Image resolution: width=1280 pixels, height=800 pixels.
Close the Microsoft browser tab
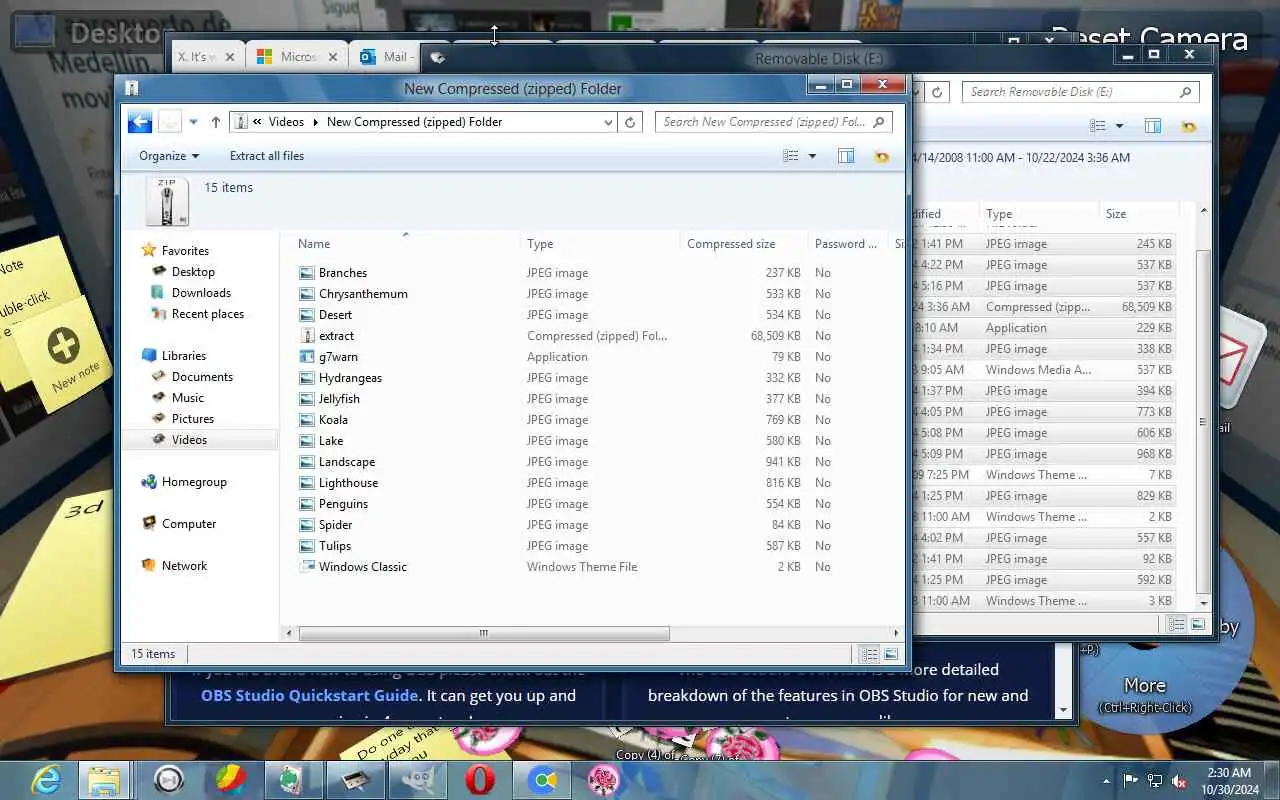334,57
